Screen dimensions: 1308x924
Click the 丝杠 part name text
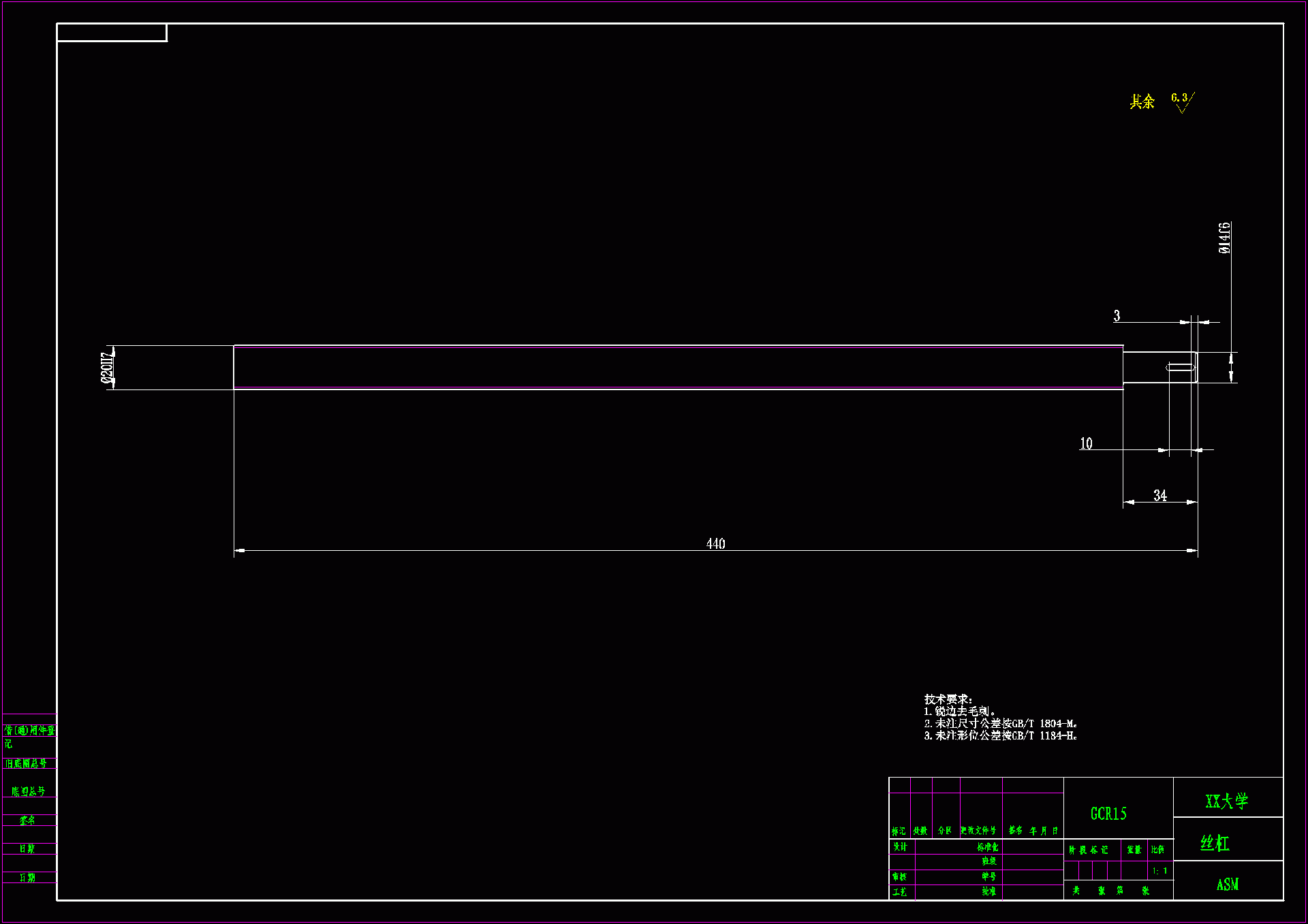click(x=1215, y=844)
